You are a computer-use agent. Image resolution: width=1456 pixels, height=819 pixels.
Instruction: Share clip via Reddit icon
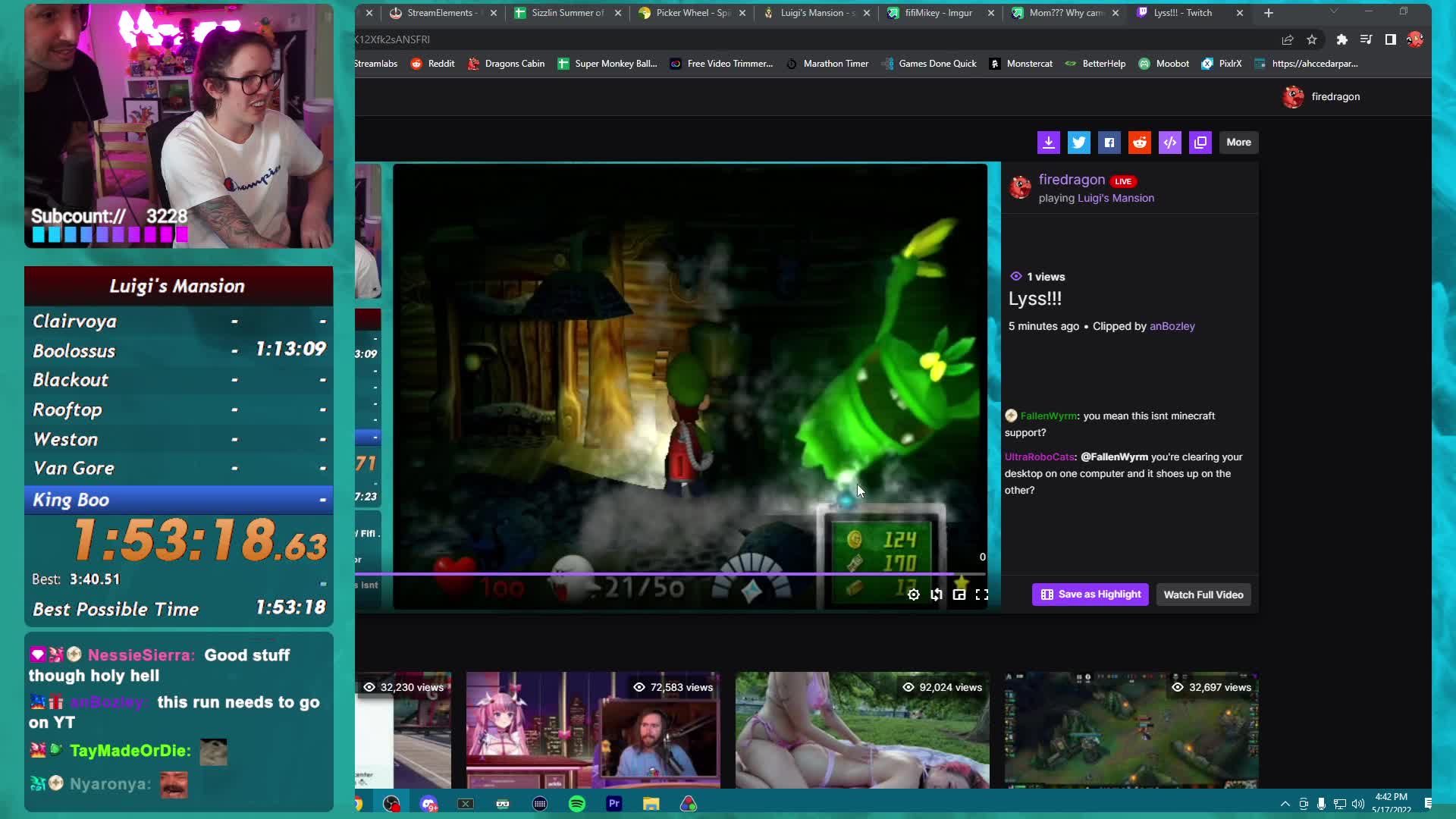point(1139,142)
